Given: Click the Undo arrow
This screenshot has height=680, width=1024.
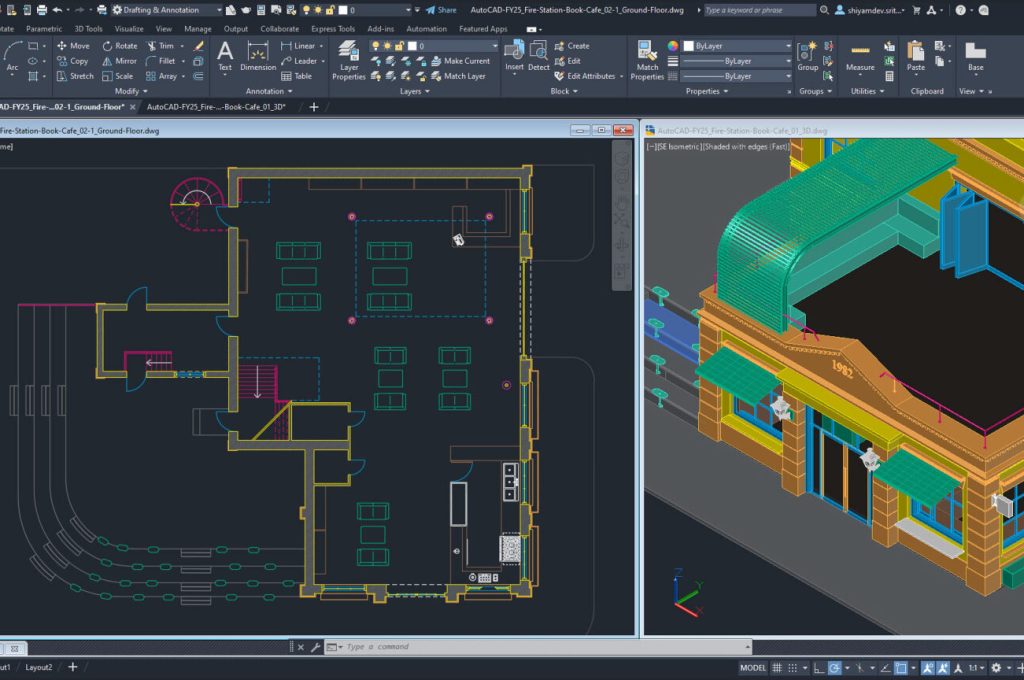Looking at the screenshot, I should coord(57,10).
